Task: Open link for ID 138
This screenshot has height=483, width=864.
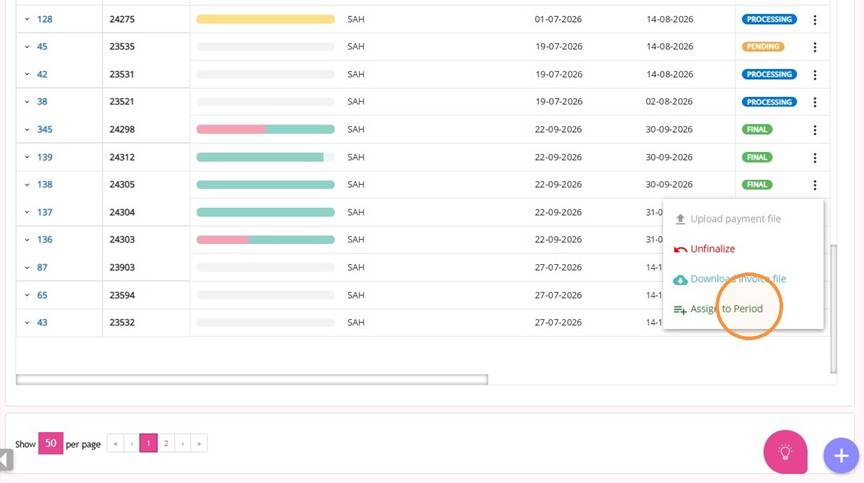Action: coord(45,184)
